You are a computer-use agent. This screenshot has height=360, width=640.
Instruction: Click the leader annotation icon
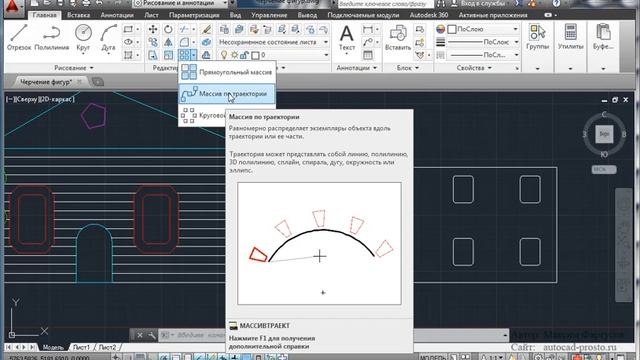(x=368, y=42)
